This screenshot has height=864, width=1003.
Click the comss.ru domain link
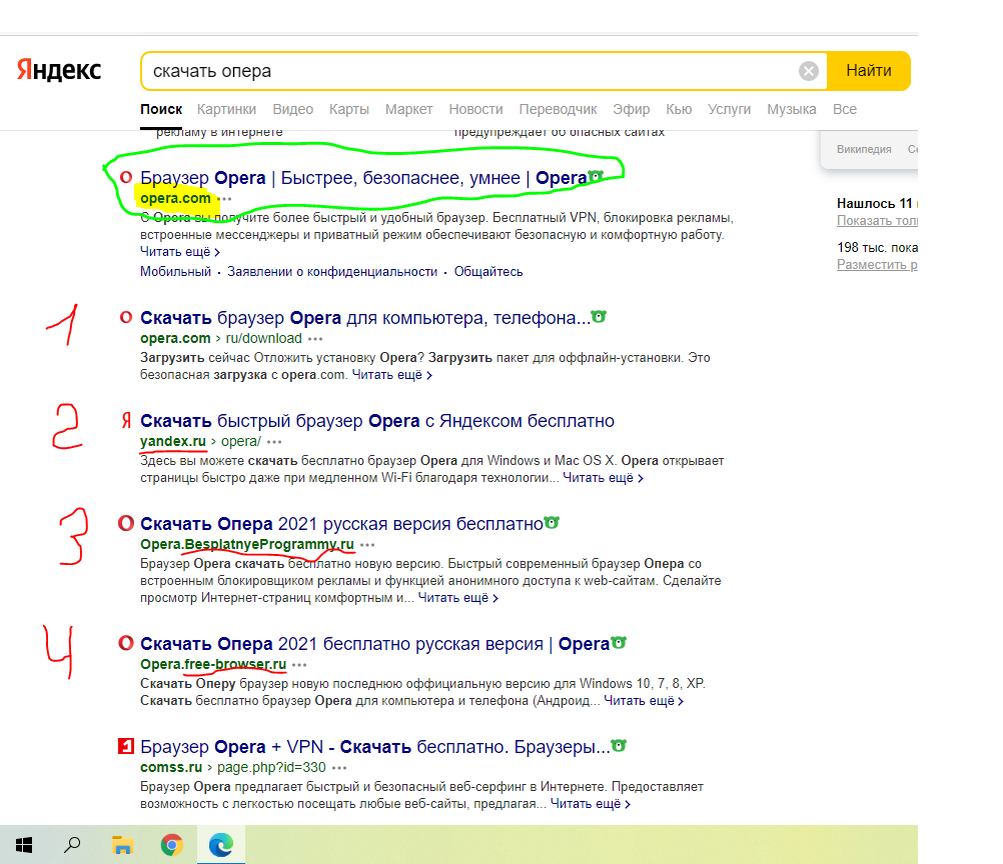click(x=171, y=767)
